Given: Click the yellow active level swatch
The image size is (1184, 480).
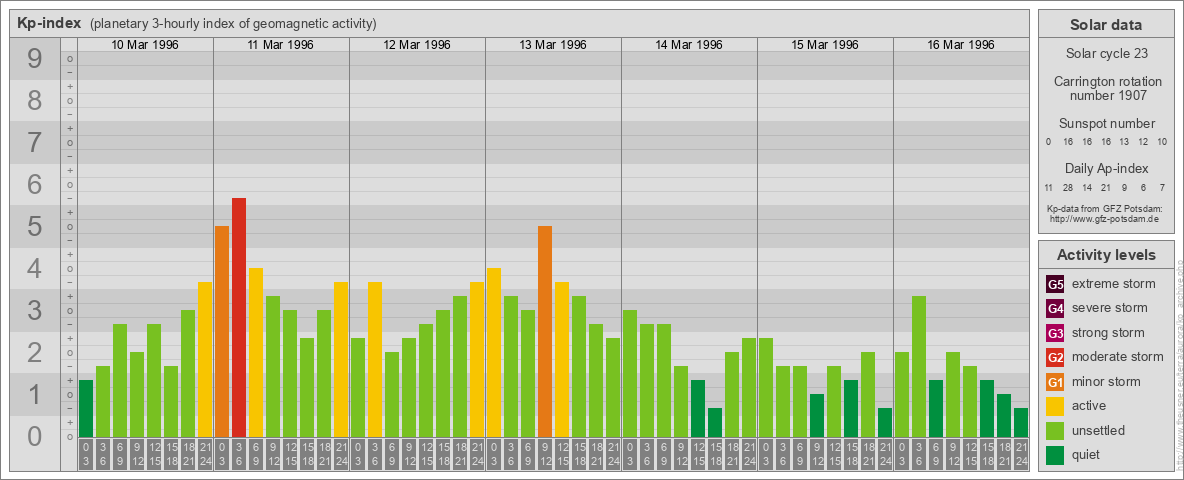Looking at the screenshot, I should tap(1055, 406).
